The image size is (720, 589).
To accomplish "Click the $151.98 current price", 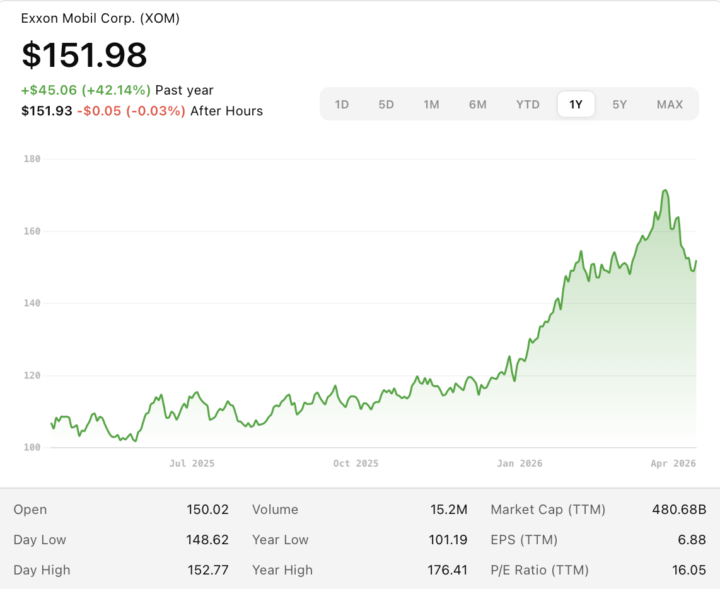I will [84, 55].
